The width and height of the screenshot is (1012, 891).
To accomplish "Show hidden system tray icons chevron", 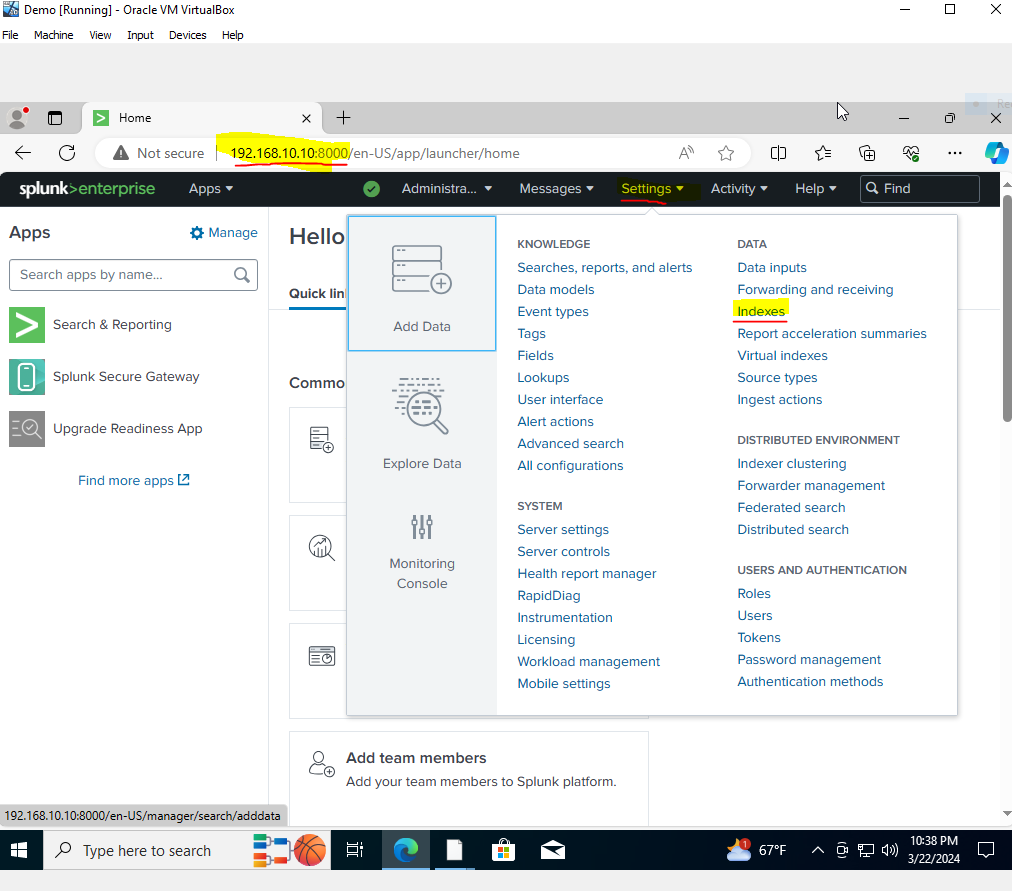I will click(x=817, y=850).
